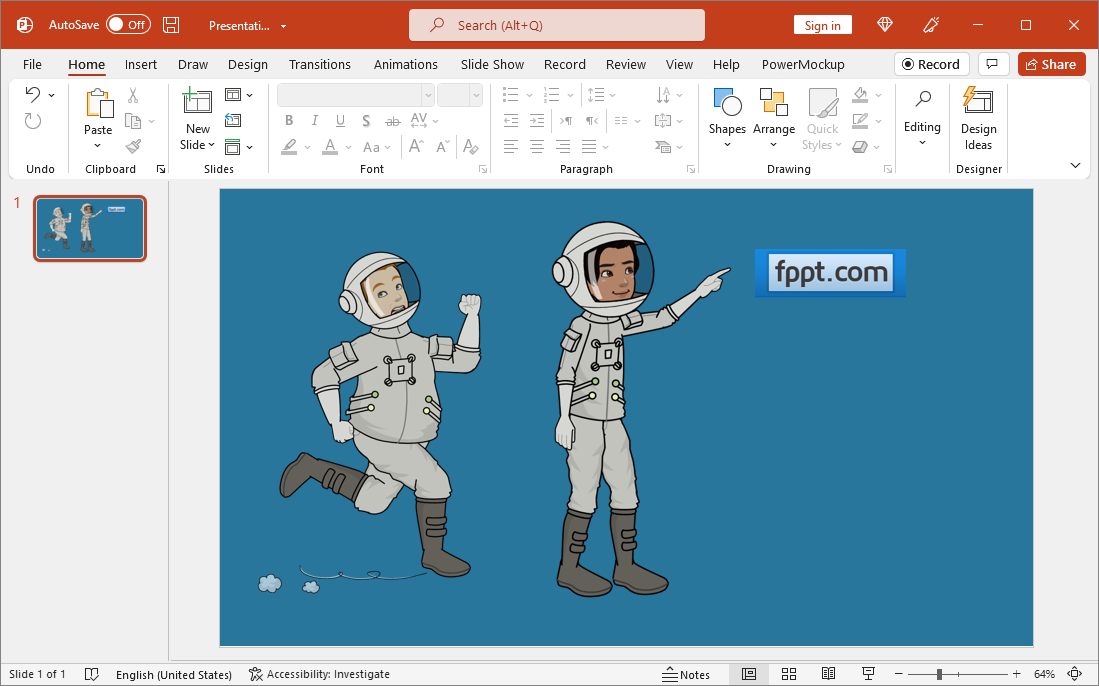Click the Record button at top right

click(931, 64)
